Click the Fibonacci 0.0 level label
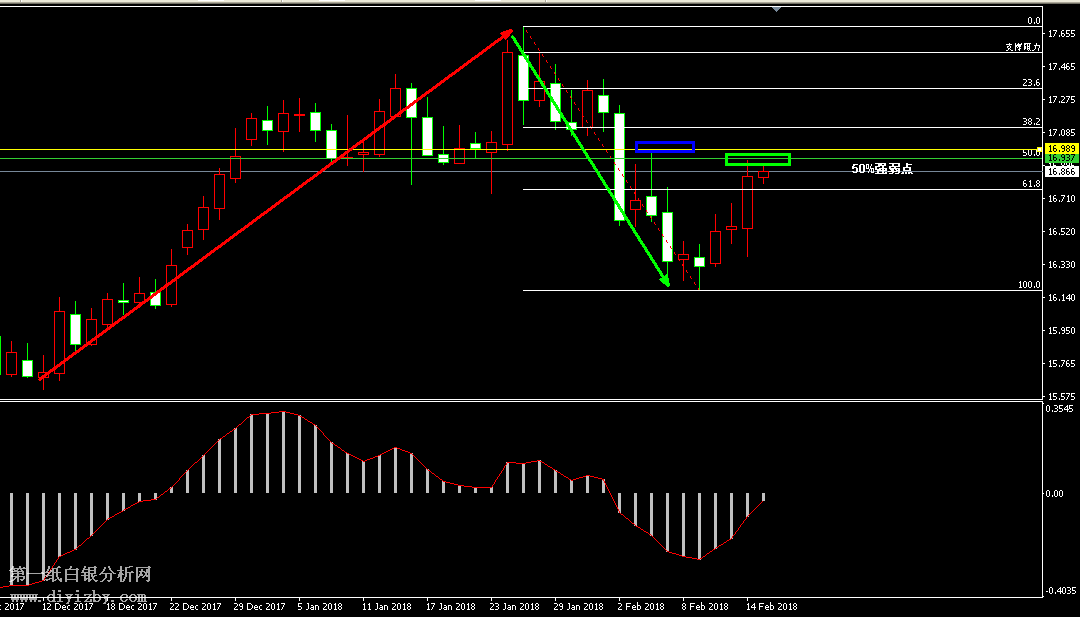Screen dimensions: 1080x617 pos(1034,21)
